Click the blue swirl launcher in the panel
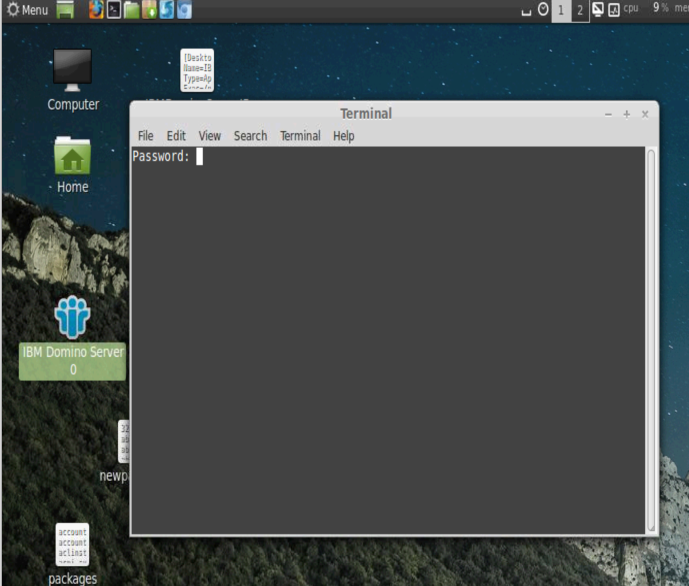 click(x=167, y=10)
